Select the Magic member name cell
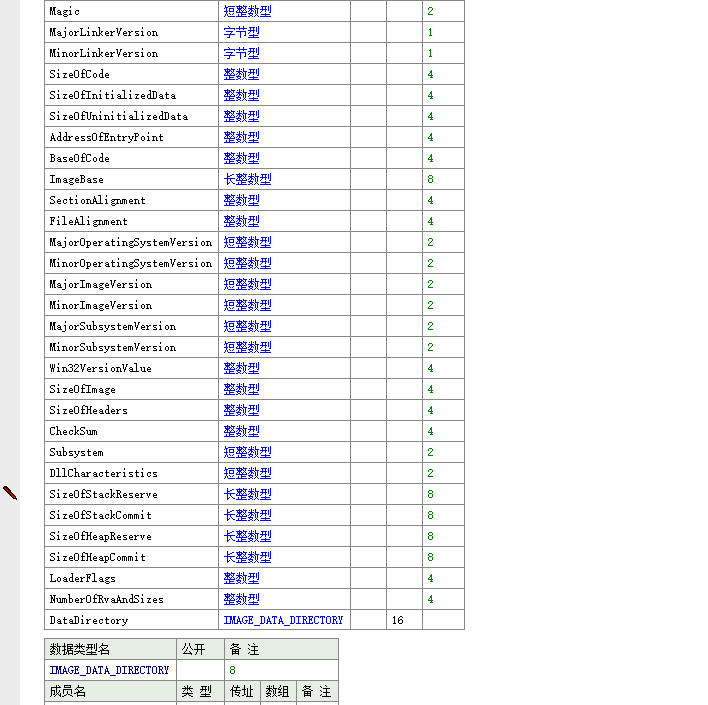The height and width of the screenshot is (705, 708). tap(131, 11)
